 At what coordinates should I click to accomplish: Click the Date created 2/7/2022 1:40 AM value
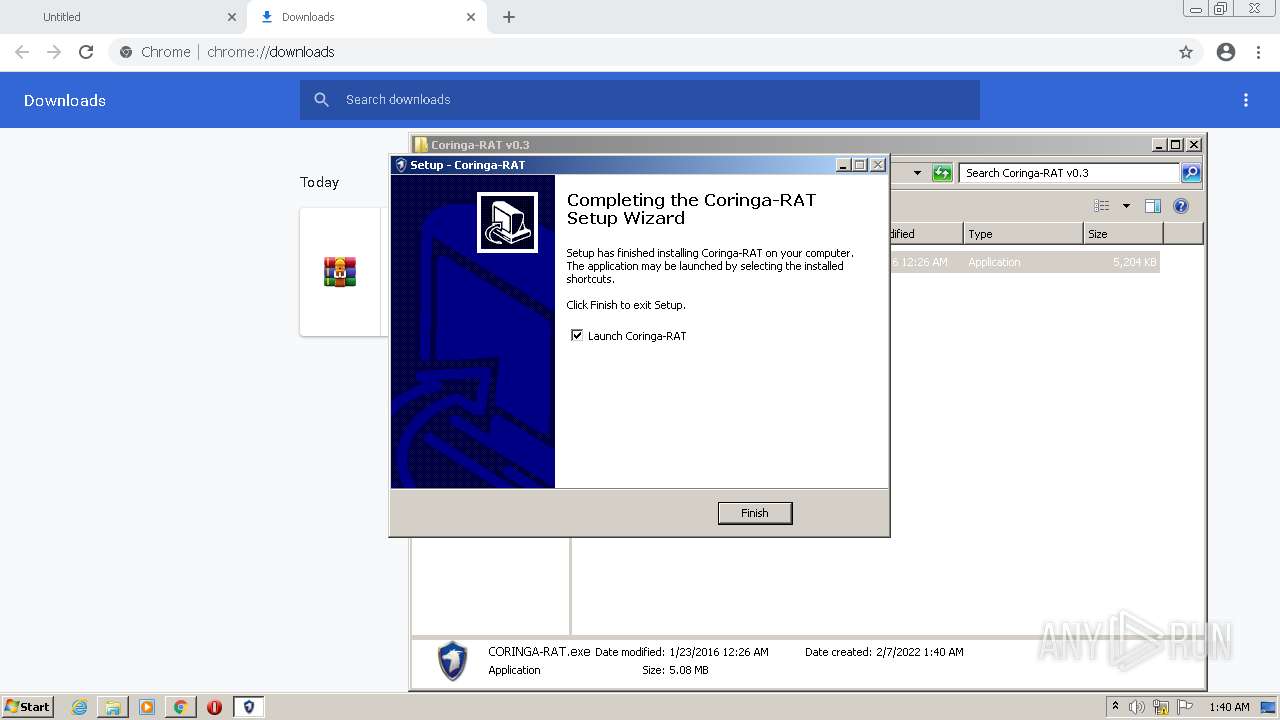pyautogui.click(x=918, y=652)
